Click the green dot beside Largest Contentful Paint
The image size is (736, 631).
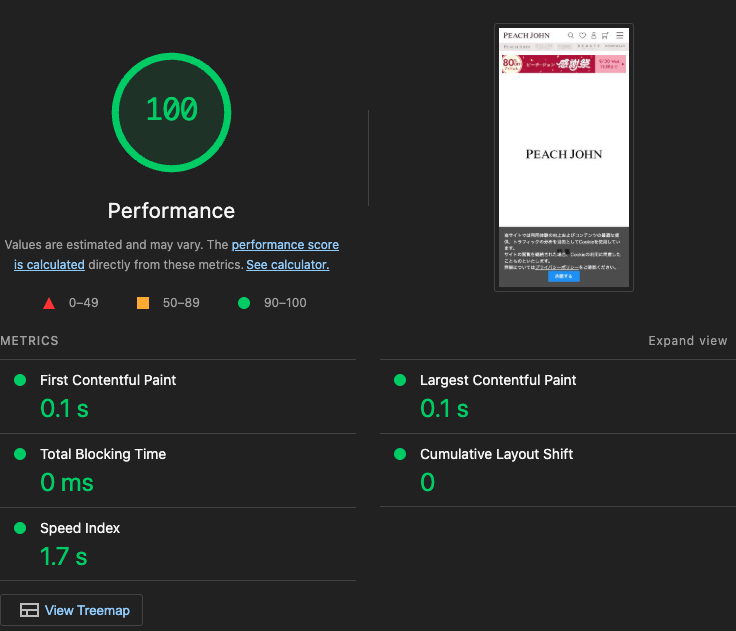pyautogui.click(x=400, y=380)
